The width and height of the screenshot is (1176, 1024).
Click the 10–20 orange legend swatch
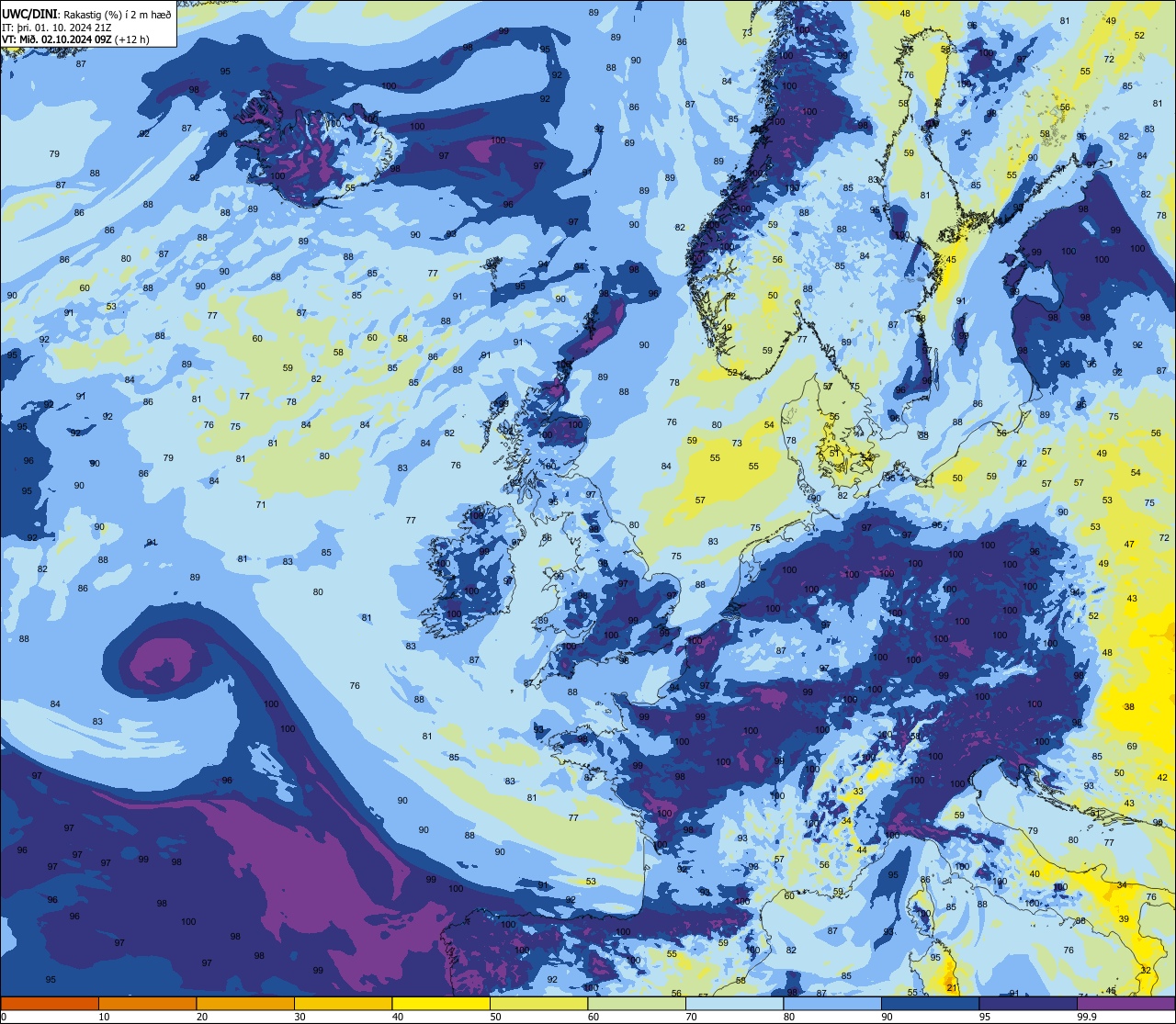tap(147, 1003)
